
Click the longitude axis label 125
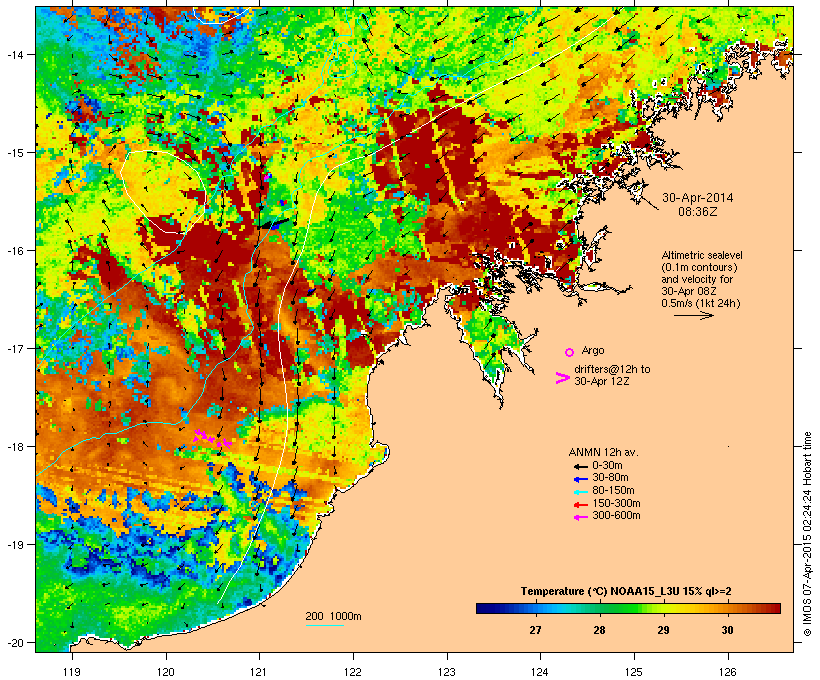634,672
